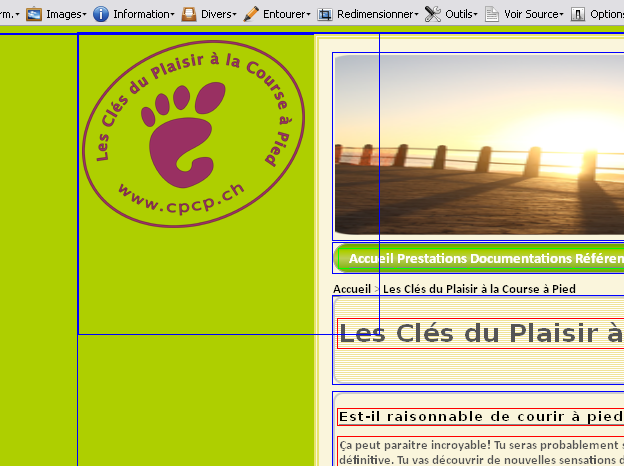Screen dimensions: 624x466
Task: Open Documentations in the navigation bar
Action: tap(521, 259)
